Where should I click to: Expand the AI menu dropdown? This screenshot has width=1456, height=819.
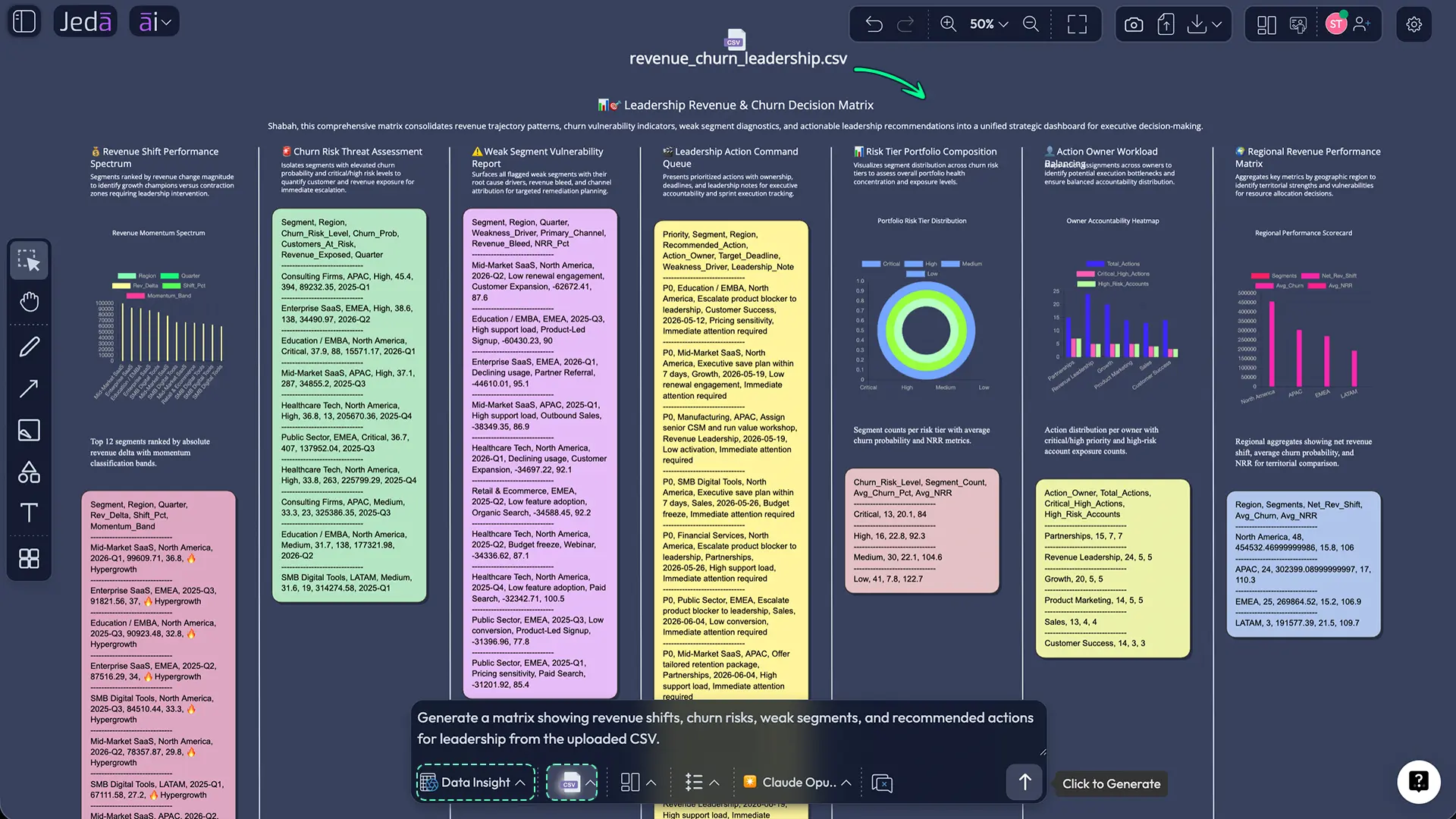pos(154,22)
